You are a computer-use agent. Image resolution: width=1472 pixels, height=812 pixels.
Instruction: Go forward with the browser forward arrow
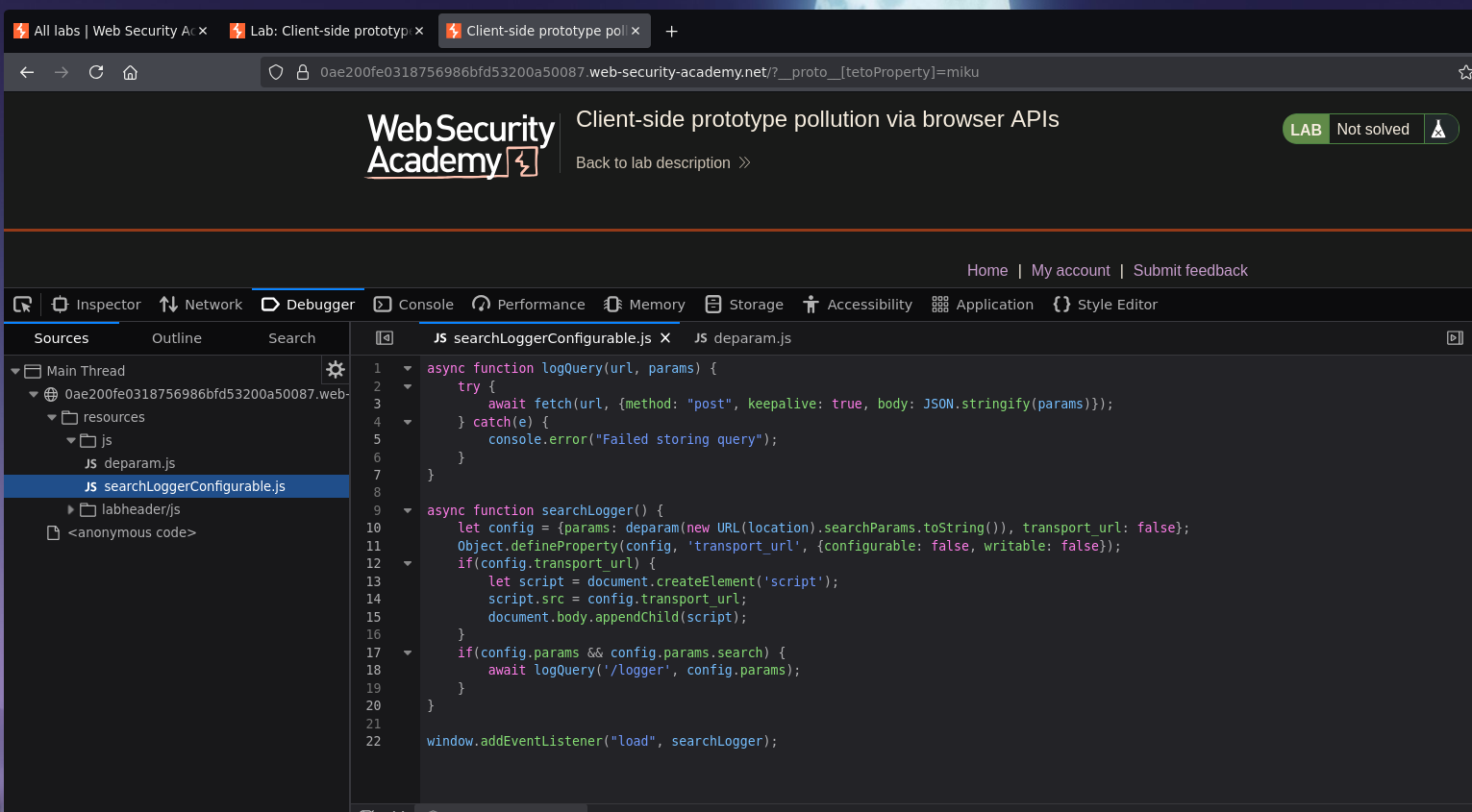point(62,72)
